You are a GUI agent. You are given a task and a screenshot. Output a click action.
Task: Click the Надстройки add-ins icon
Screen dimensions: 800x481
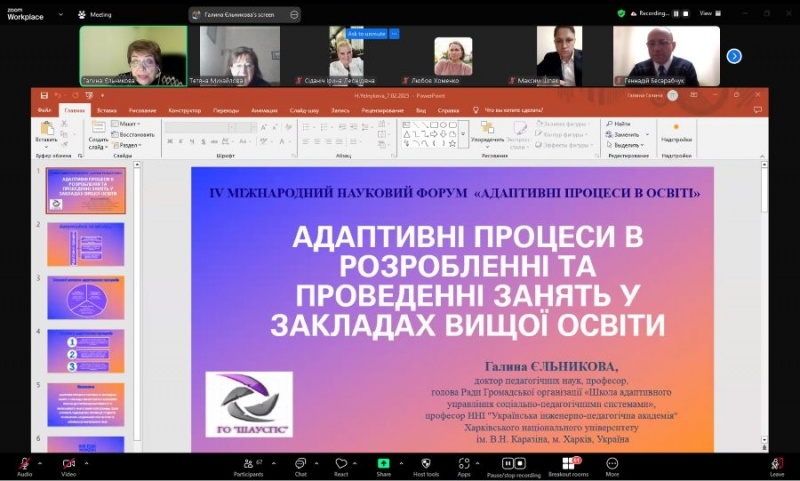pos(676,128)
